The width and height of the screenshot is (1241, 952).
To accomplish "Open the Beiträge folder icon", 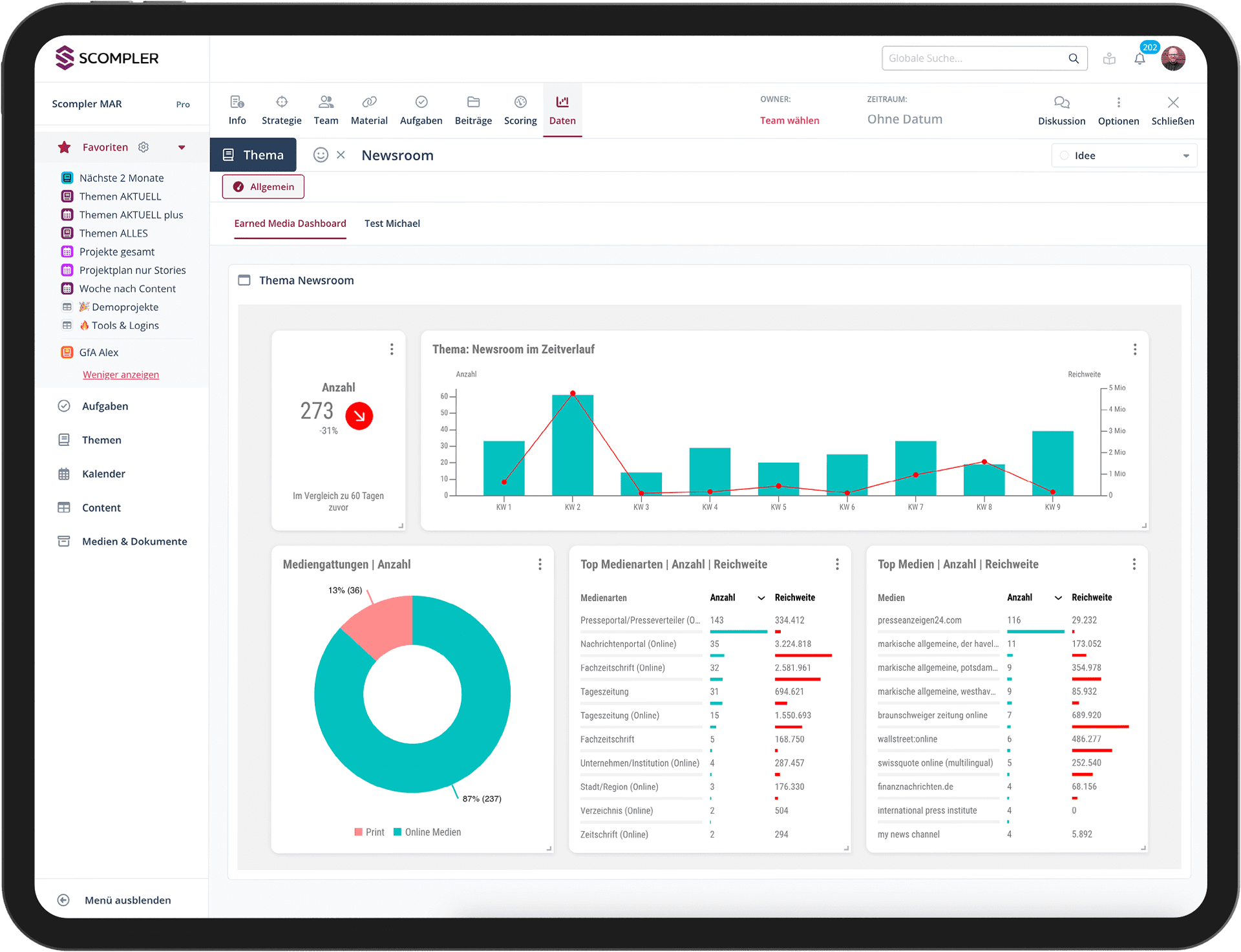I will (473, 109).
